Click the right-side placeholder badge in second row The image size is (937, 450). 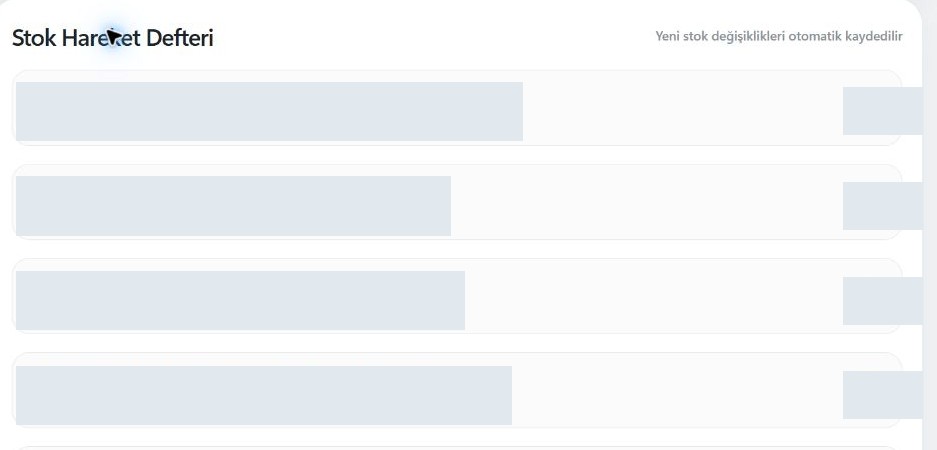[x=882, y=206]
